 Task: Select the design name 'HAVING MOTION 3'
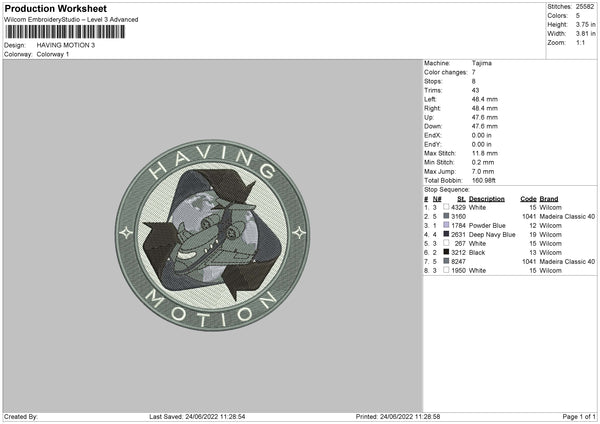click(66, 45)
